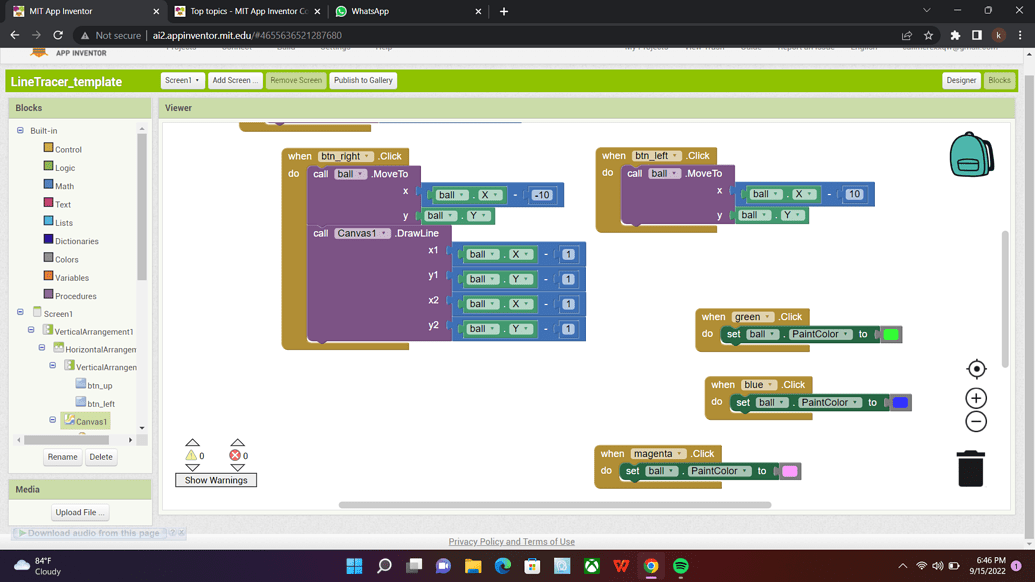Zoom in using the plus control

point(975,397)
